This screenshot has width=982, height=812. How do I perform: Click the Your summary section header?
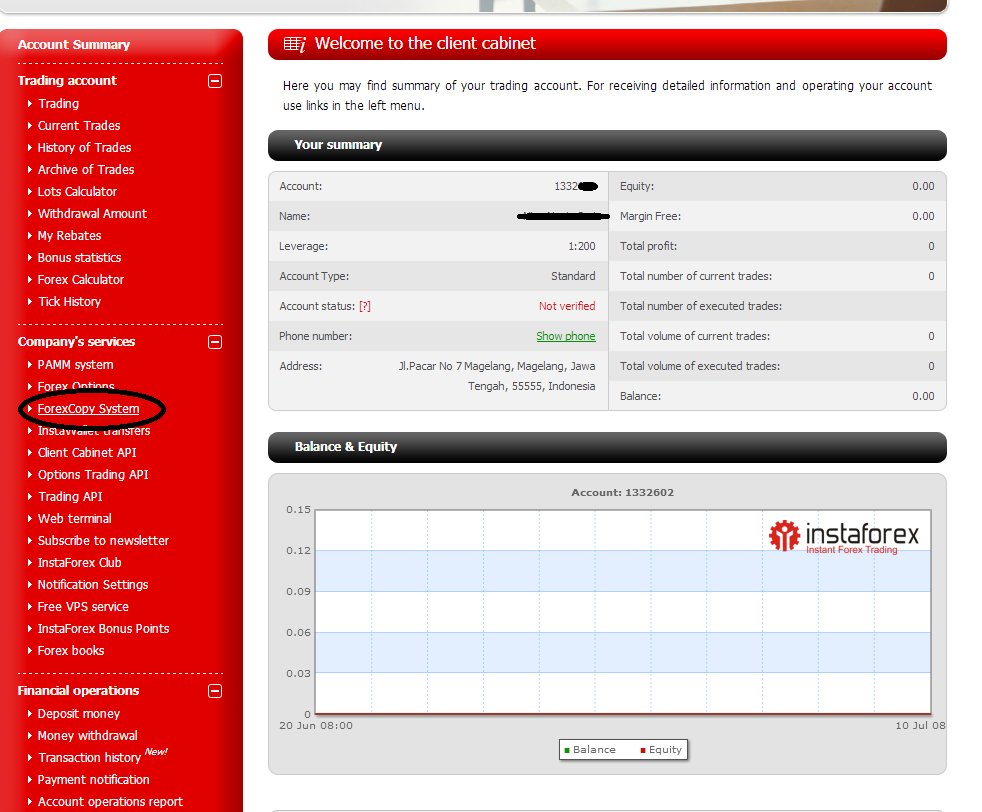click(607, 145)
